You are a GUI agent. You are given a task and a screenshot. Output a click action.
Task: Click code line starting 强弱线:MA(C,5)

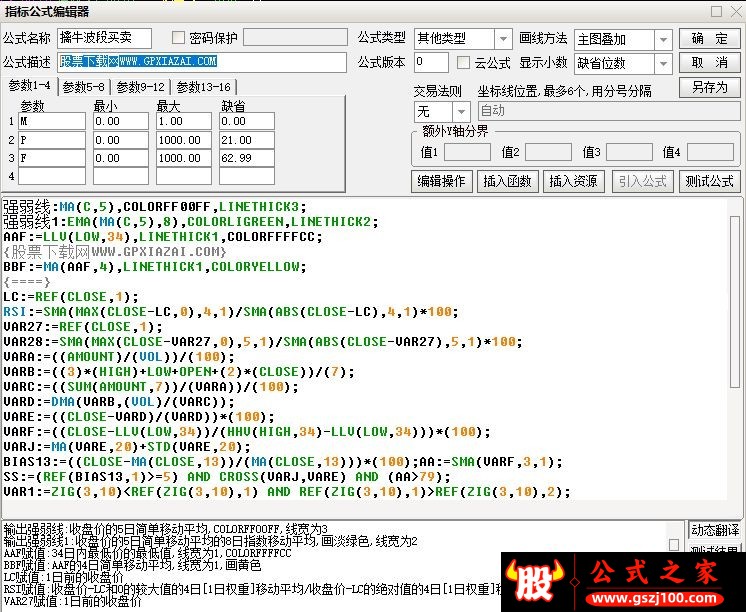(155, 207)
